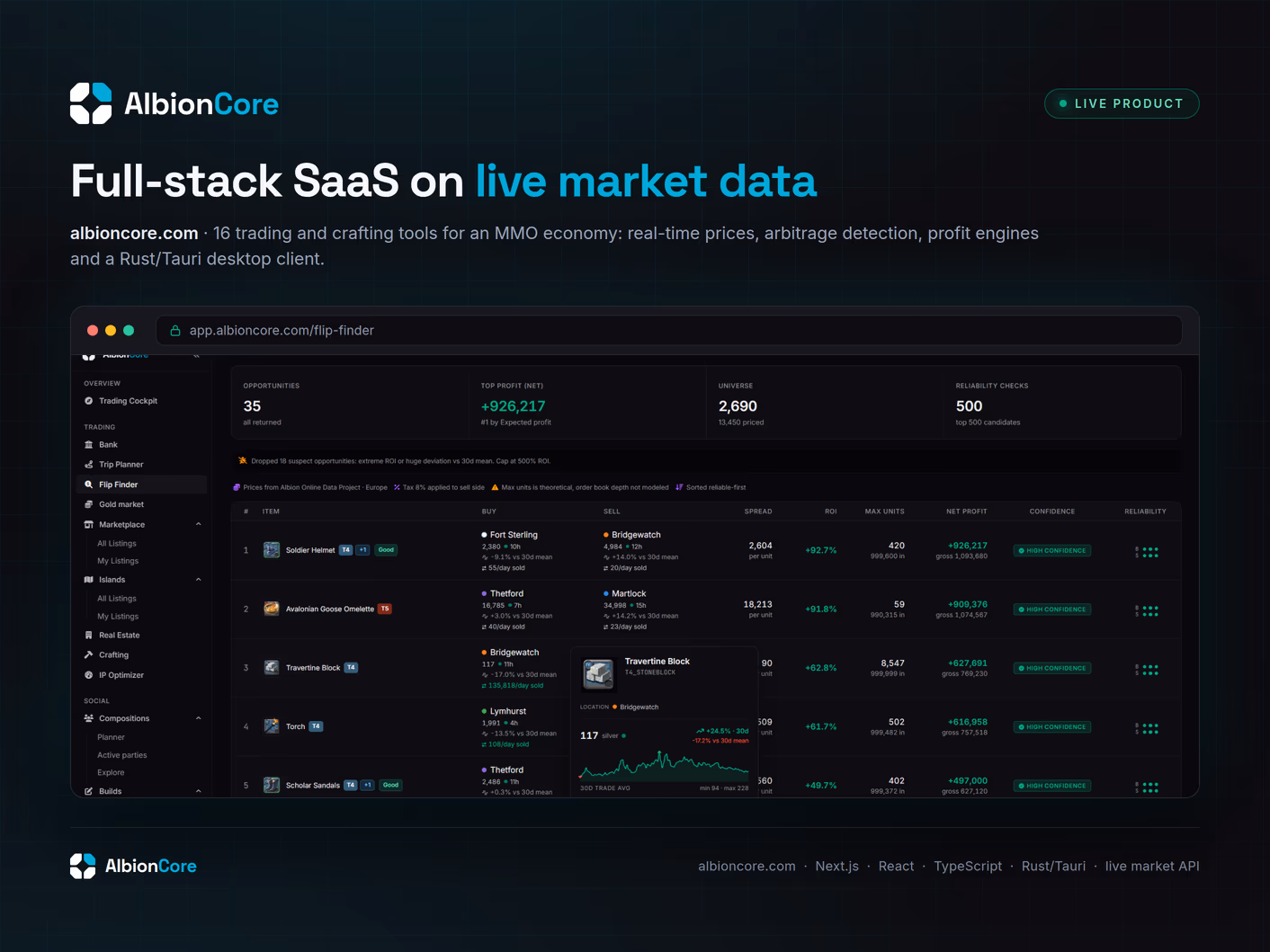Open the Trading Cockpit compass icon
Screen dimensions: 1270x952
pos(88,401)
